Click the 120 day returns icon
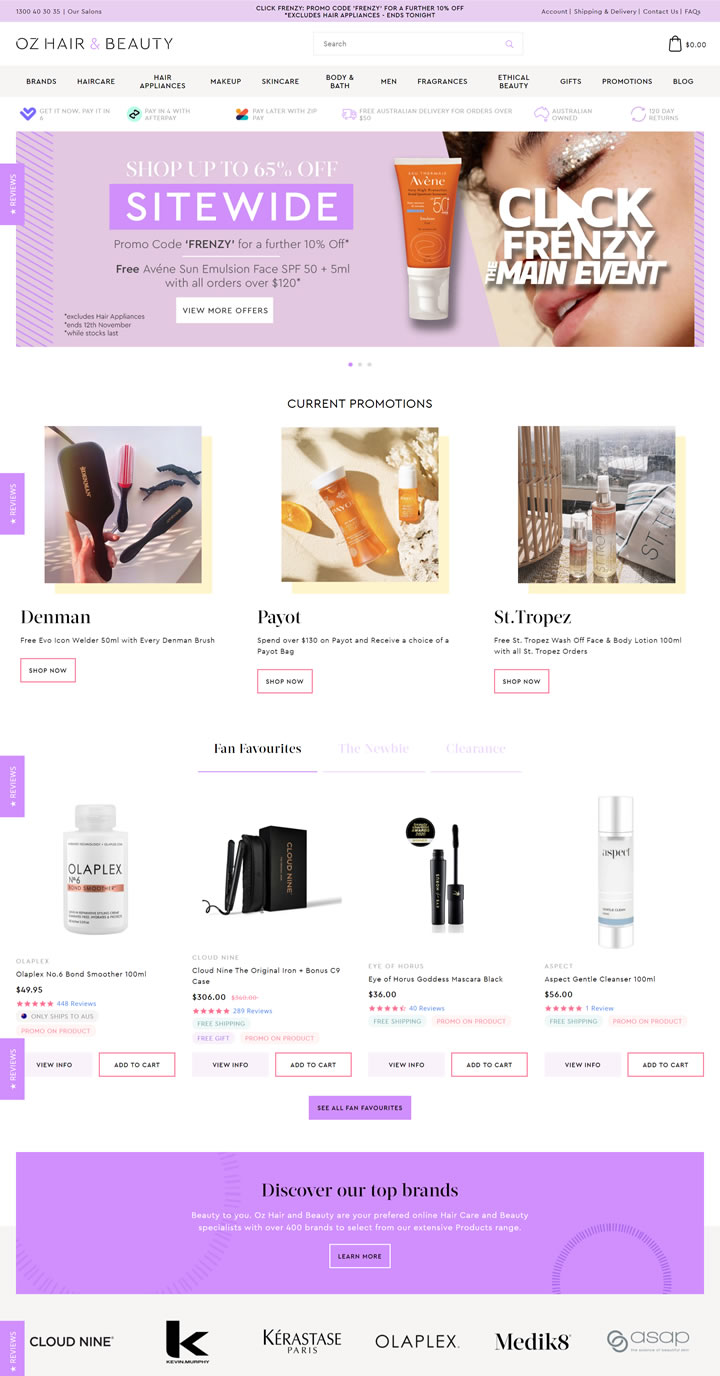 pos(638,114)
